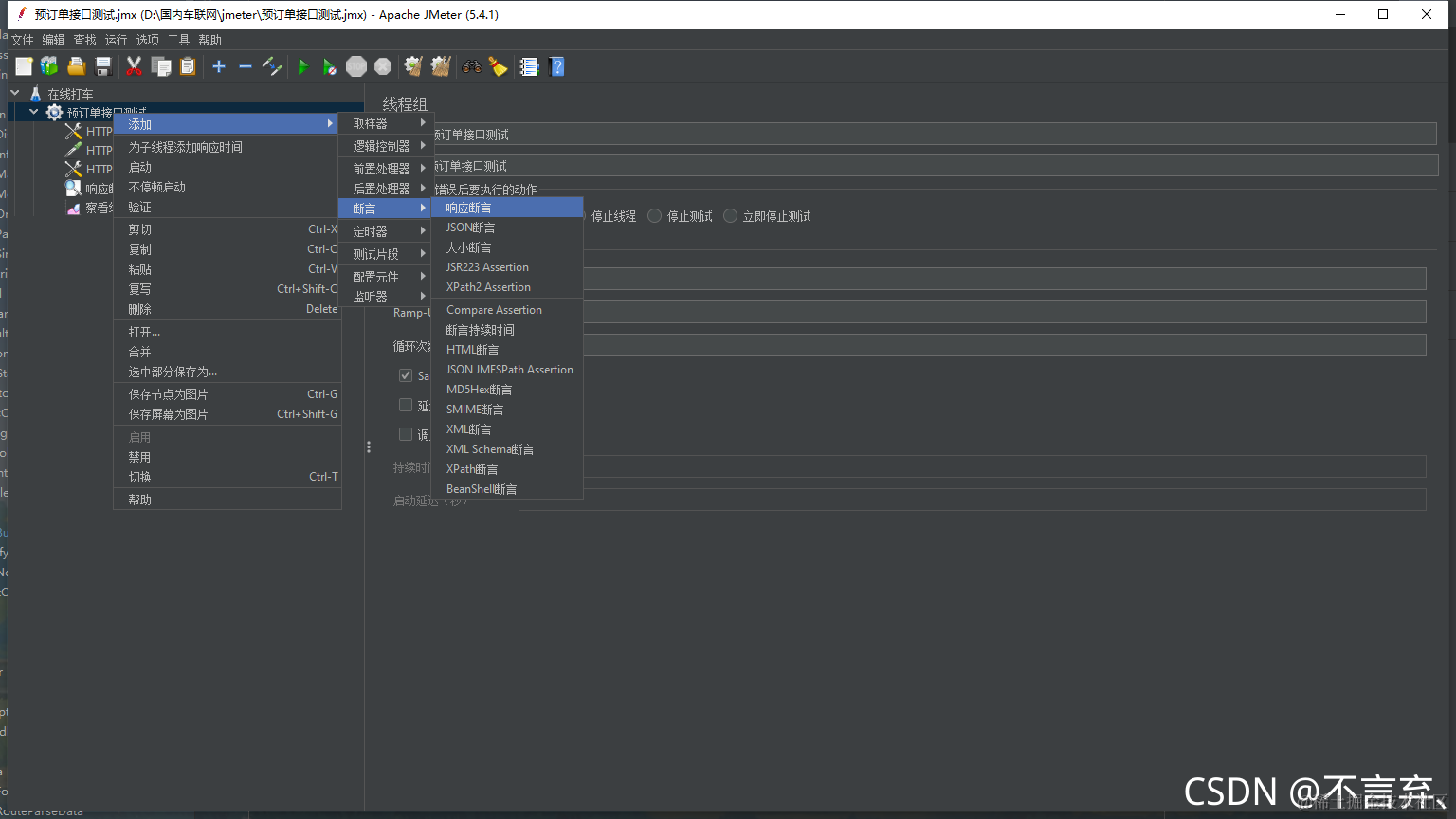Click in the 循环次数 input field
The width and height of the screenshot is (1456, 819).
coord(1004,345)
